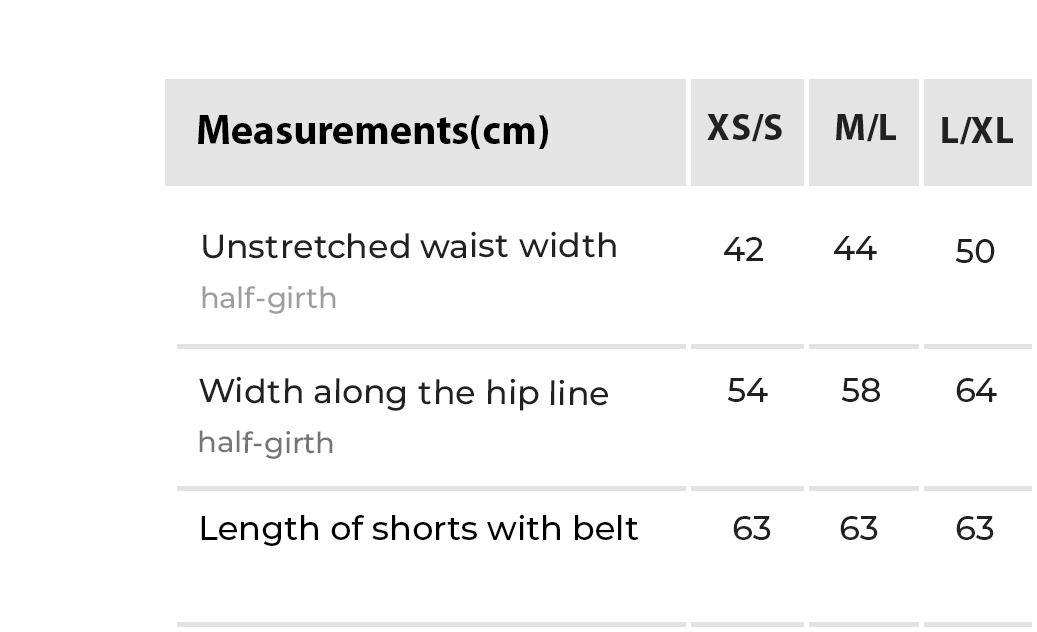Image resolution: width=1037 pixels, height=632 pixels.
Task: Click the word 'belt' in shorts length row
Action: click(605, 529)
